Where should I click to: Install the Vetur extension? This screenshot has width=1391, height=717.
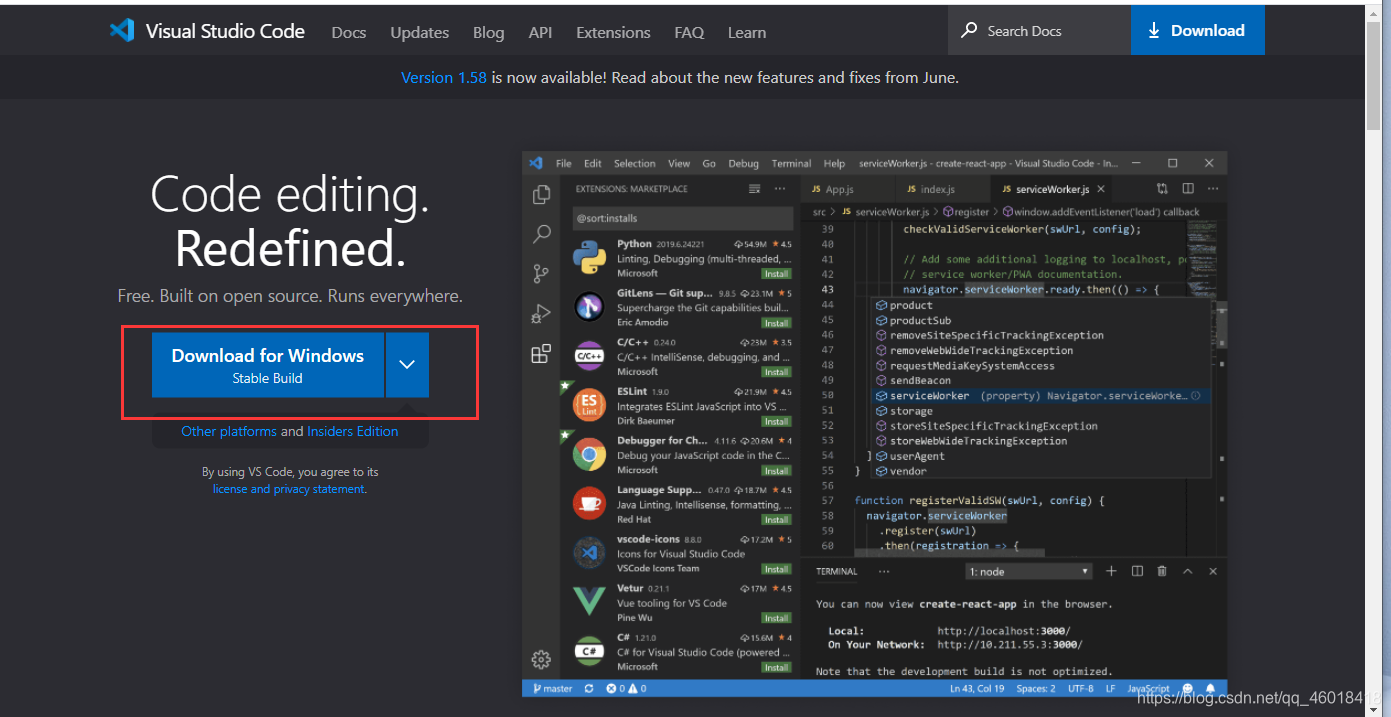(776, 618)
